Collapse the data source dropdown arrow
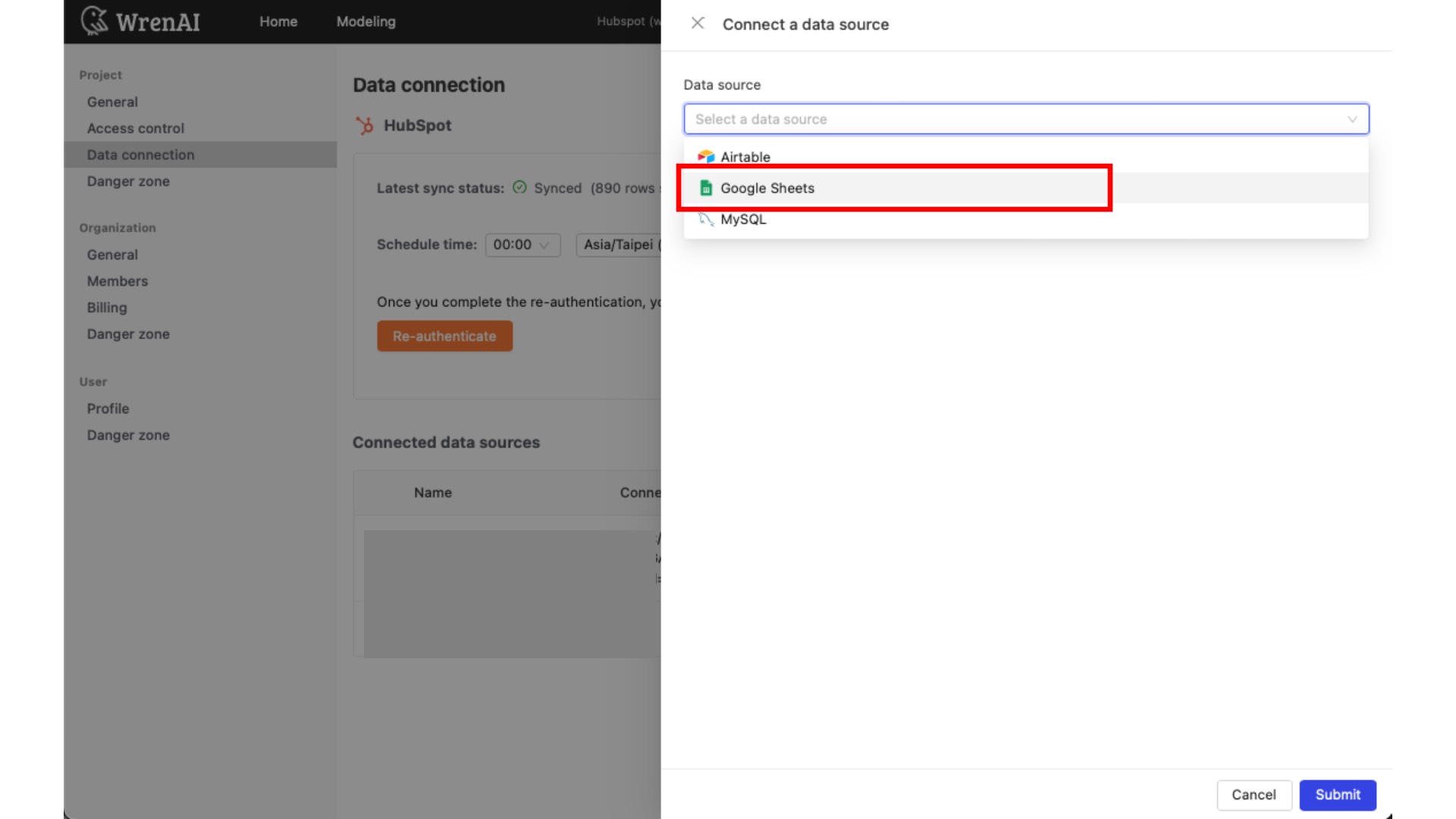 (x=1352, y=119)
